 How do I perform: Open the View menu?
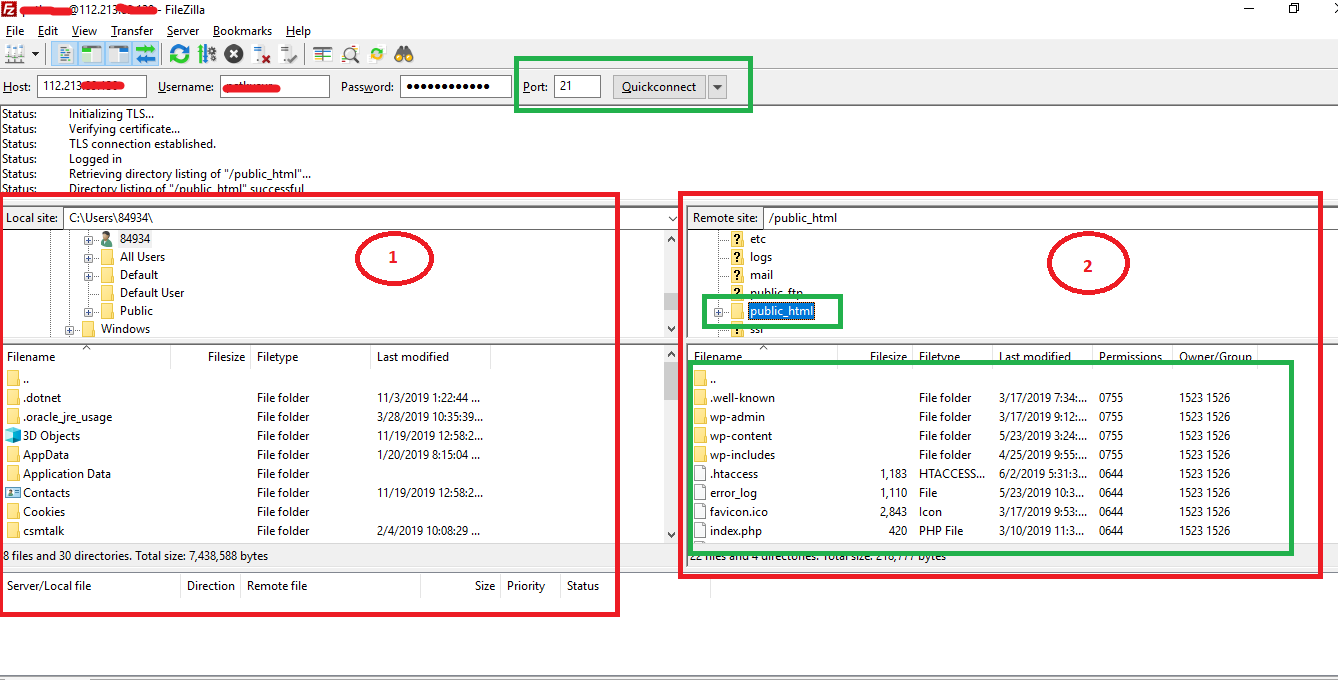[x=84, y=31]
